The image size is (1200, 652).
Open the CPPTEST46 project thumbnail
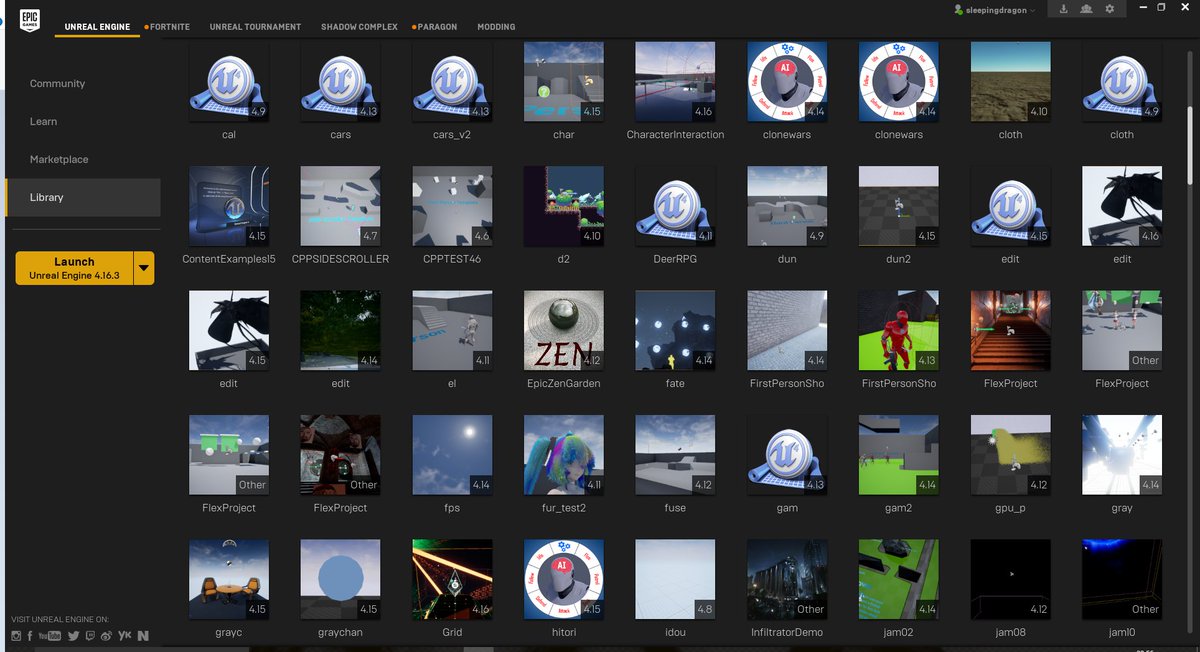click(452, 206)
